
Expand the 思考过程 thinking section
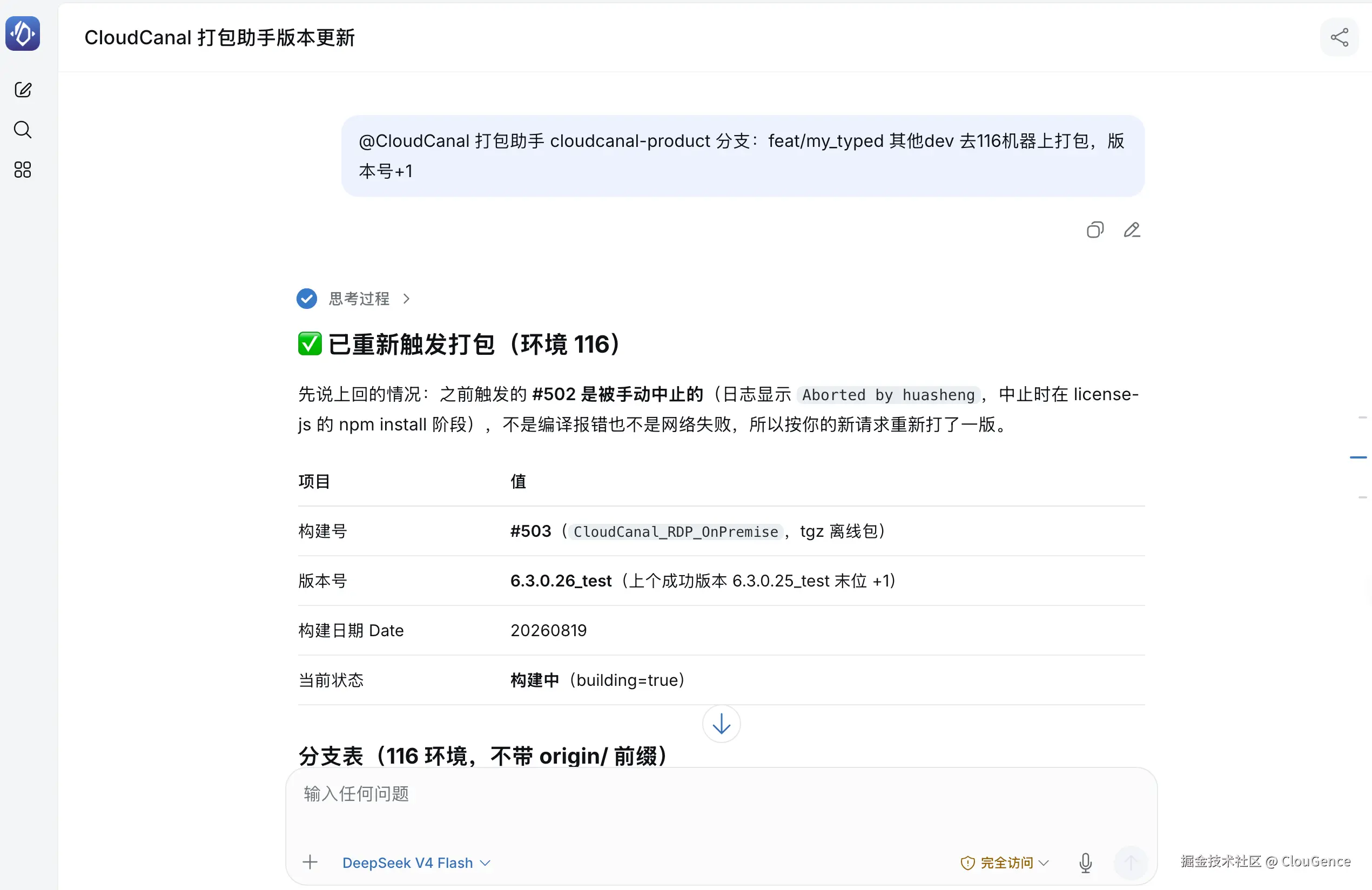click(370, 299)
